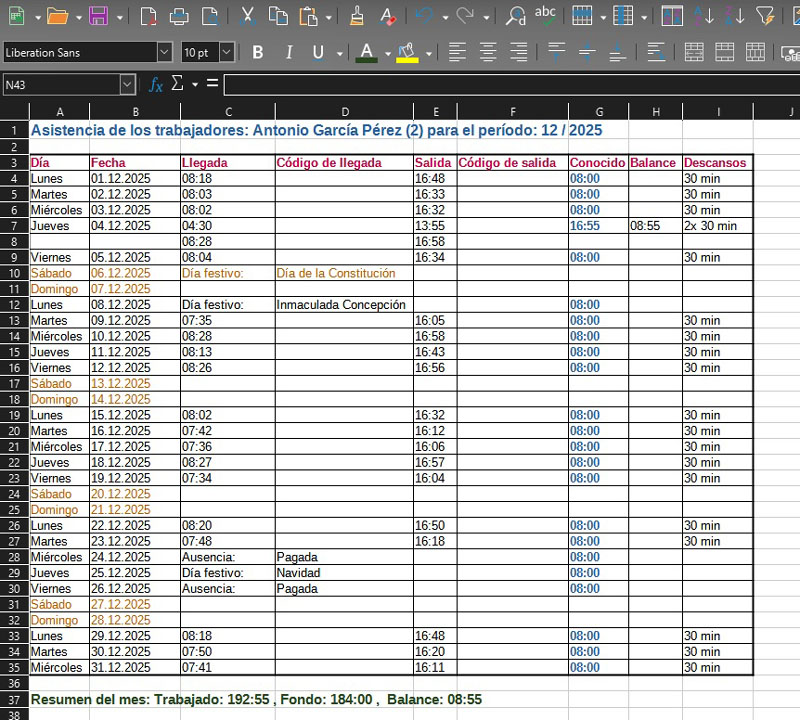
Task: Open the Function Wizard (fx)
Action: point(156,85)
